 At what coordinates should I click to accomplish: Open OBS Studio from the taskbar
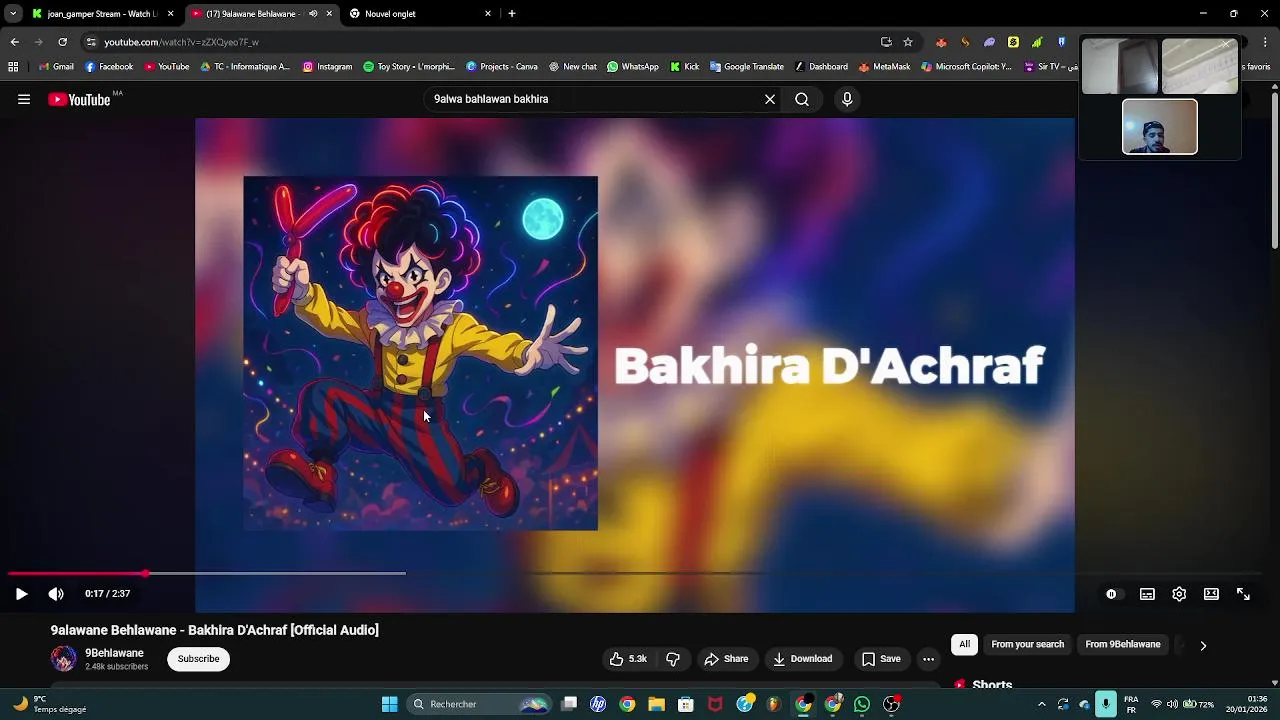[891, 704]
